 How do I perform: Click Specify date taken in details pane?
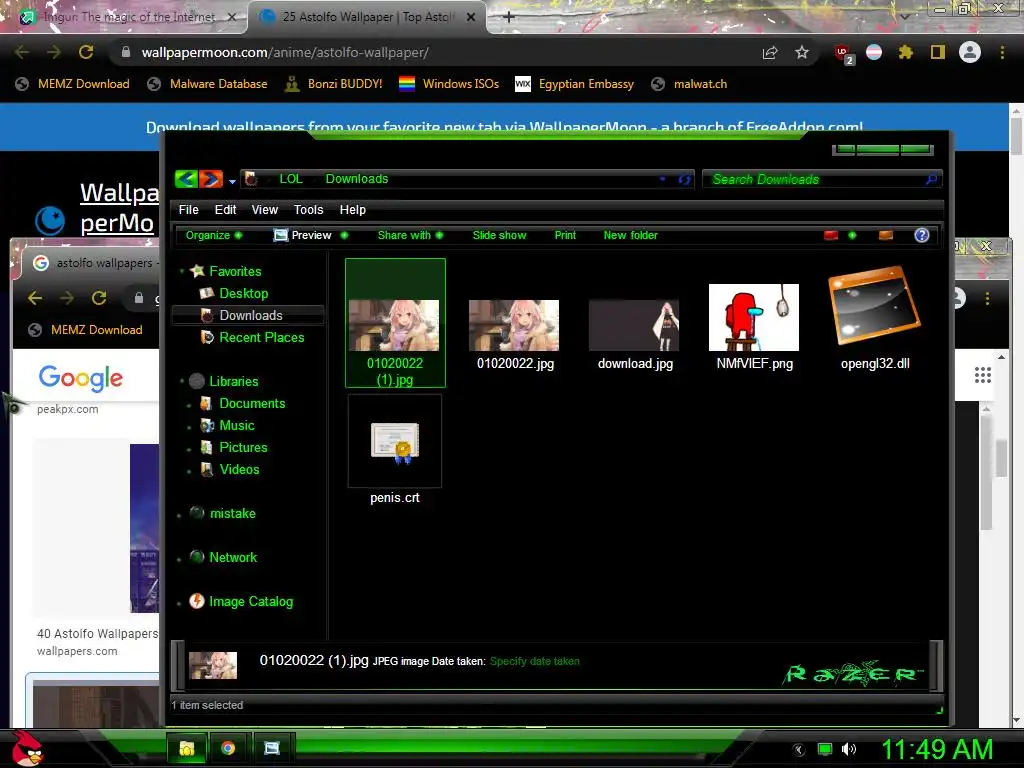point(534,661)
